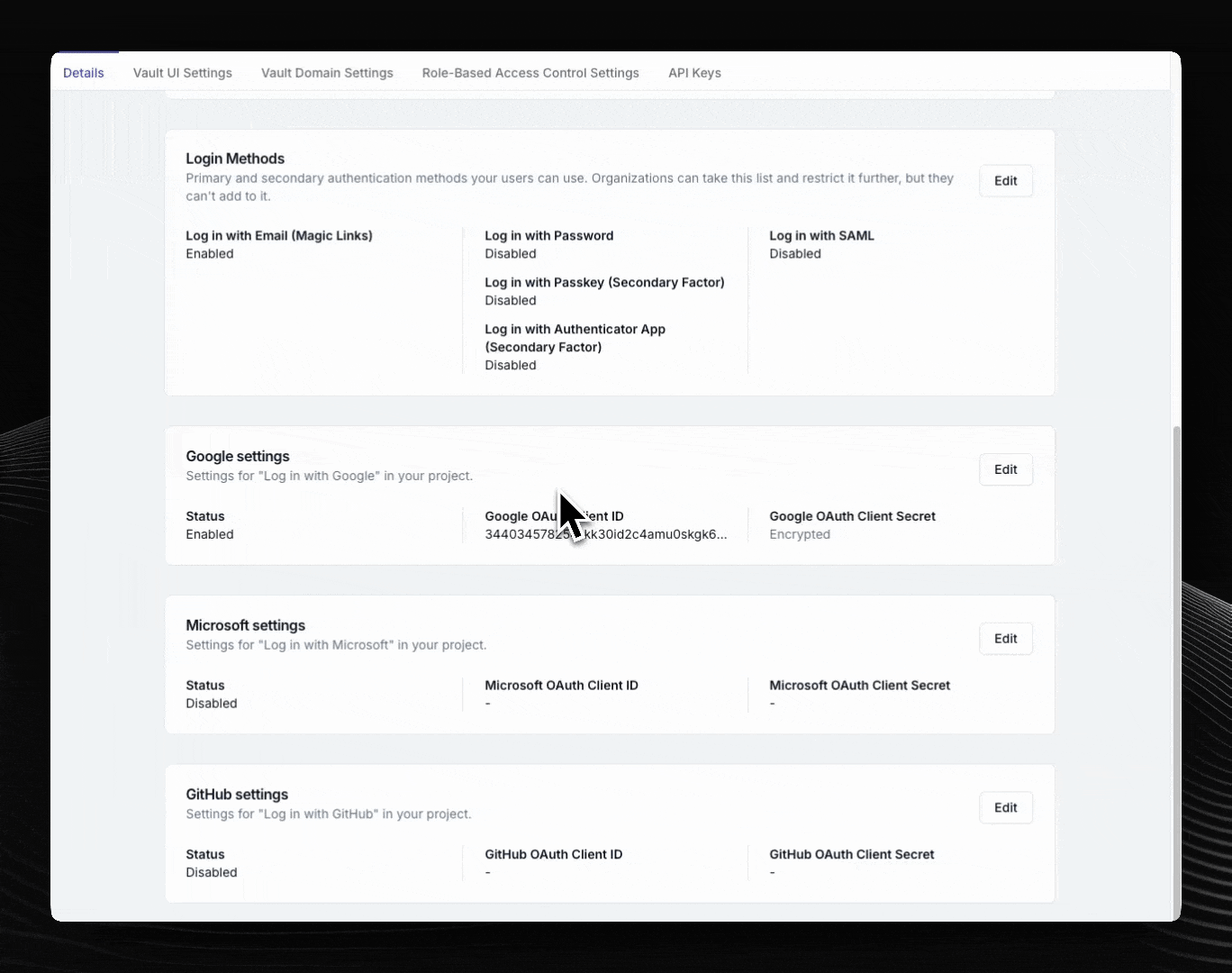Viewport: 1232px width, 973px height.
Task: Click the GitHub settings heading
Action: (237, 796)
